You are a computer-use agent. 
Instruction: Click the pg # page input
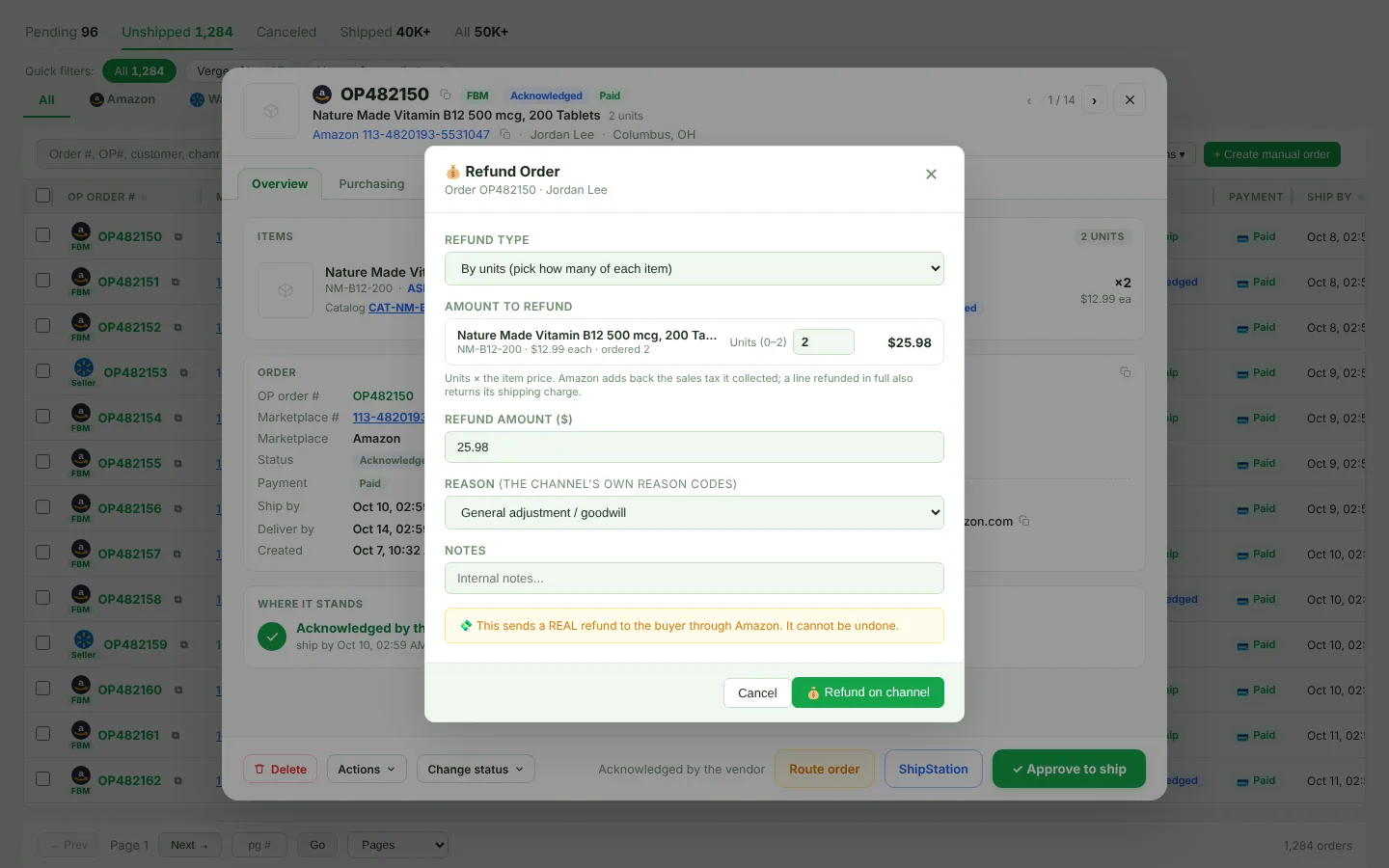[259, 845]
